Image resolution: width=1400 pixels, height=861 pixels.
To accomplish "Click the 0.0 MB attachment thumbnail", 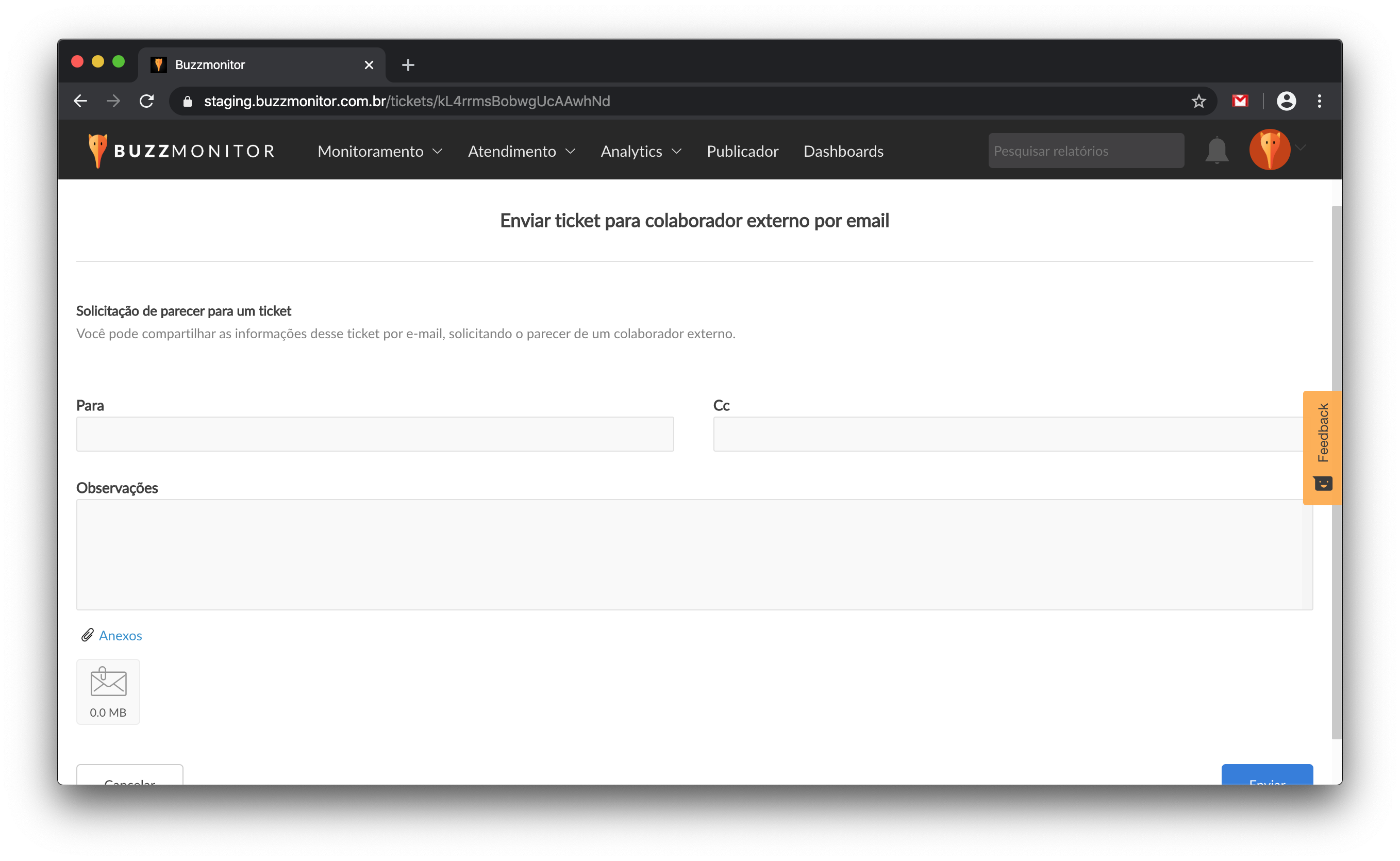I will click(x=108, y=691).
